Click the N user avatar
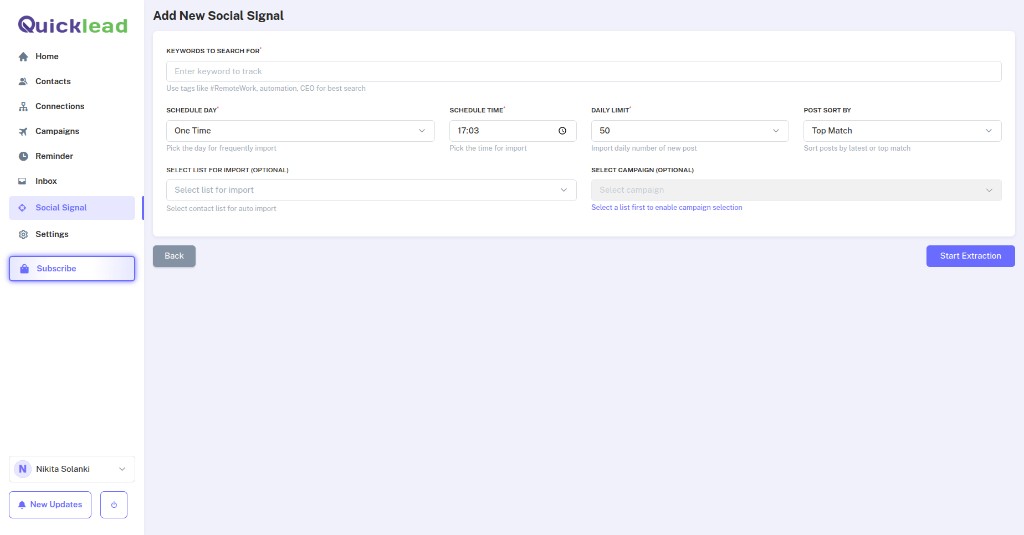The height and width of the screenshot is (535, 1024). point(22,469)
